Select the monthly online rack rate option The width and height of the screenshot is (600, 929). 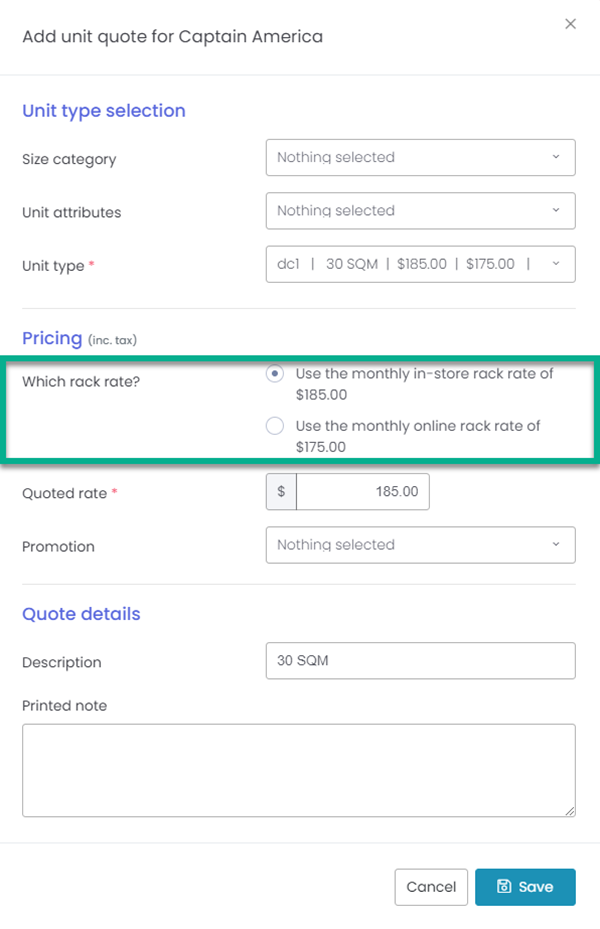click(x=275, y=426)
